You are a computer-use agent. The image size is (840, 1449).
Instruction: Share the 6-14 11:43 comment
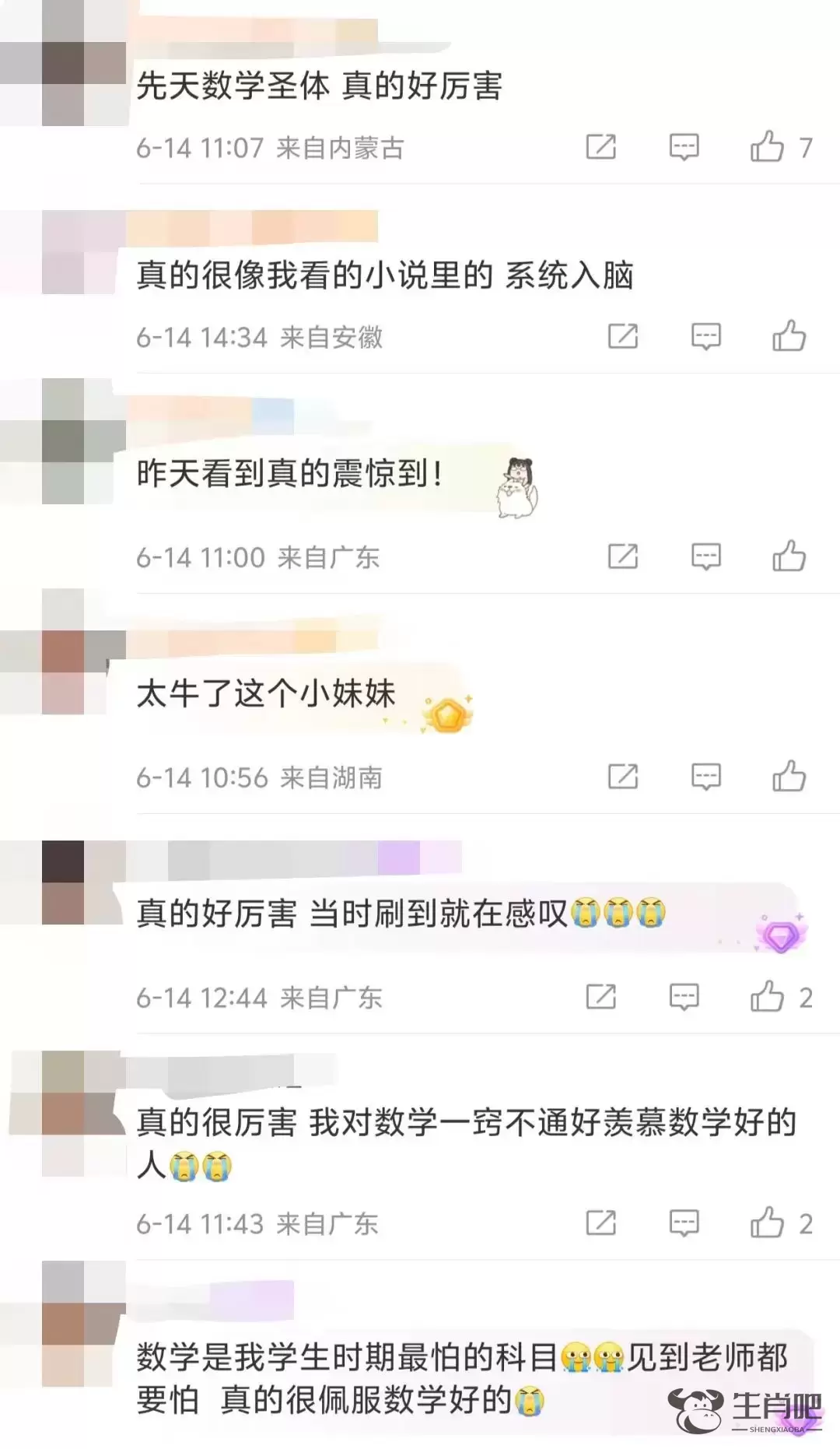click(x=600, y=1223)
